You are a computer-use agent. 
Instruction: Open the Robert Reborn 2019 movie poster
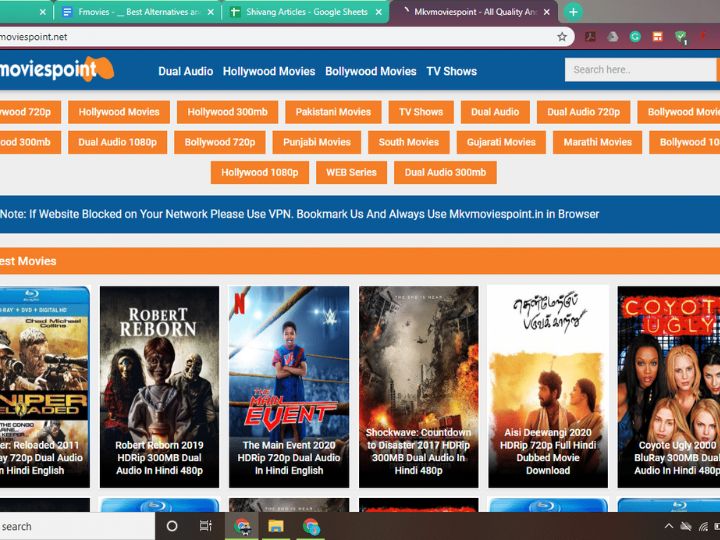pyautogui.click(x=159, y=387)
